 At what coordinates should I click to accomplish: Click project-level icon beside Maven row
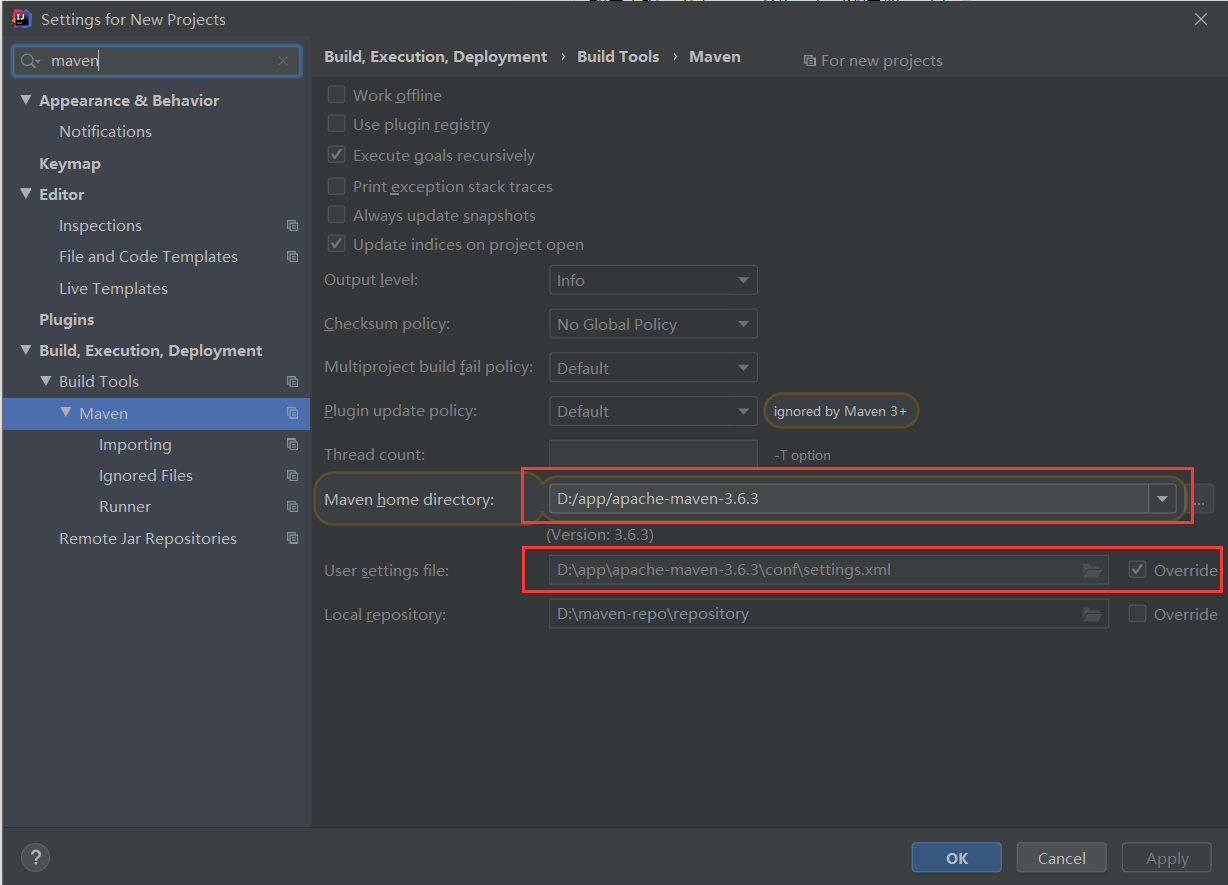pos(292,413)
